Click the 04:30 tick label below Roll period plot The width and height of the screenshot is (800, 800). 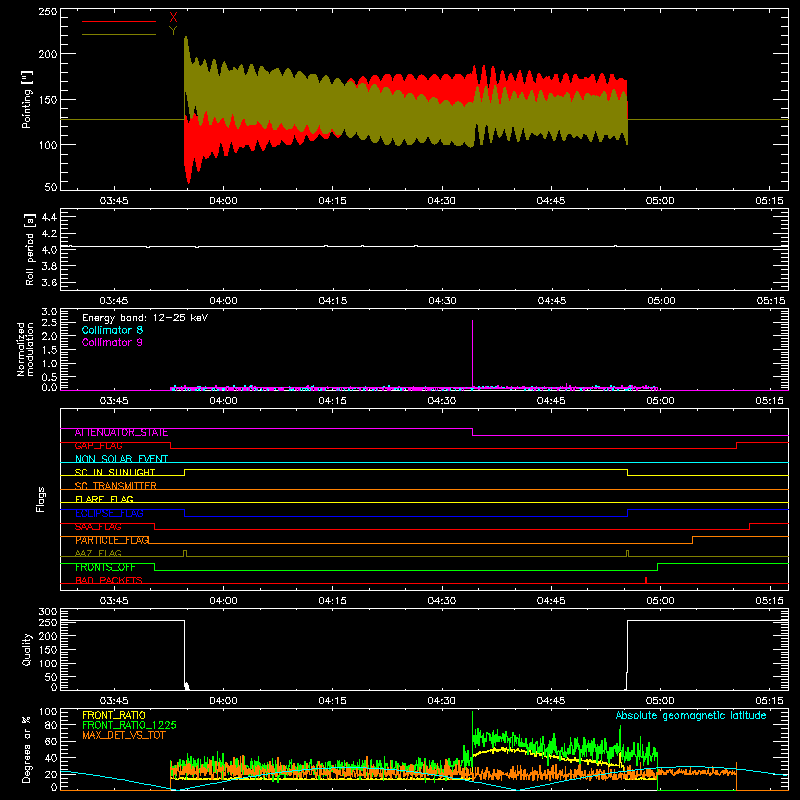pos(442,301)
